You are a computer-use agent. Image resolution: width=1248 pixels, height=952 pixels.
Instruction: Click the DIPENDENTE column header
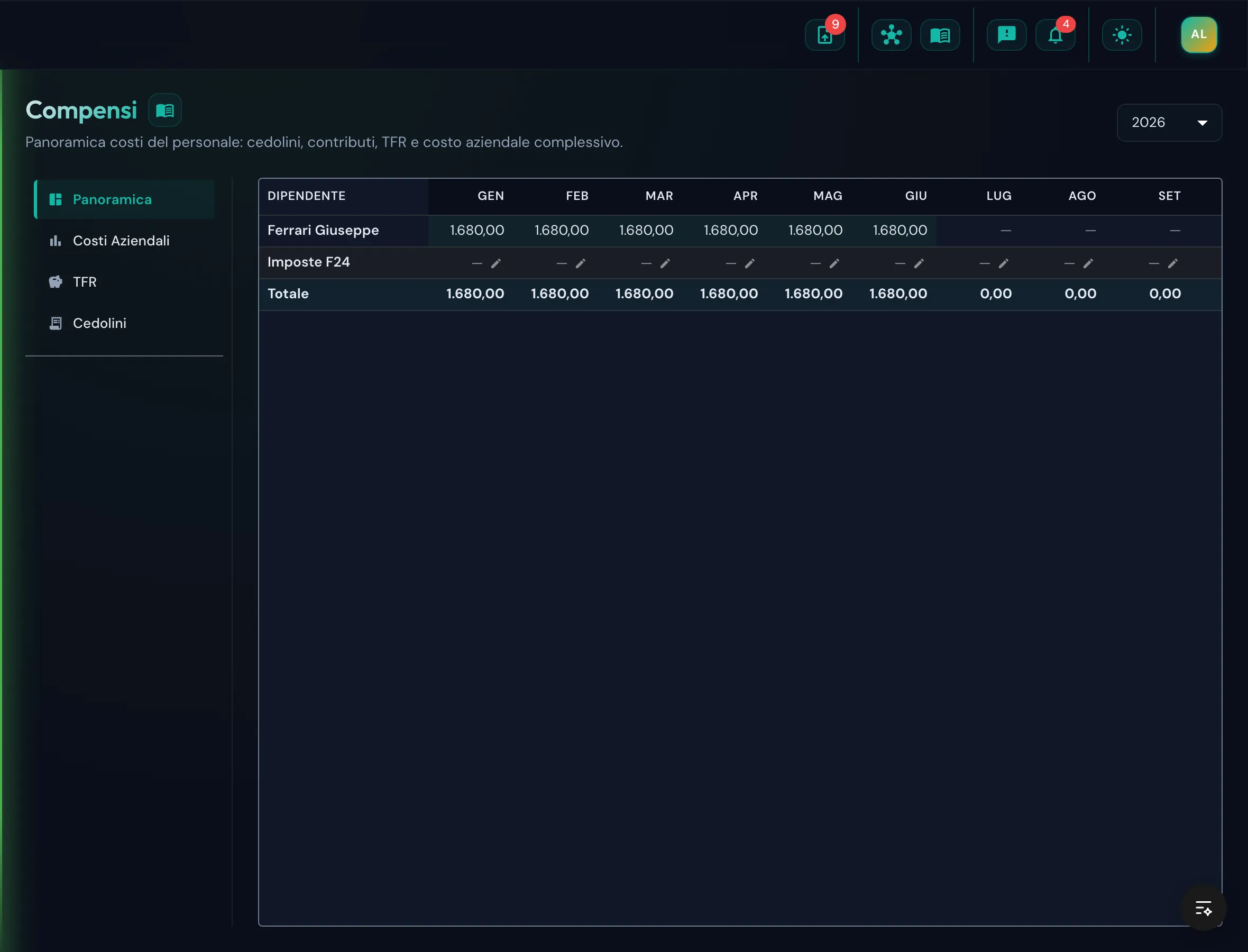[x=307, y=196]
